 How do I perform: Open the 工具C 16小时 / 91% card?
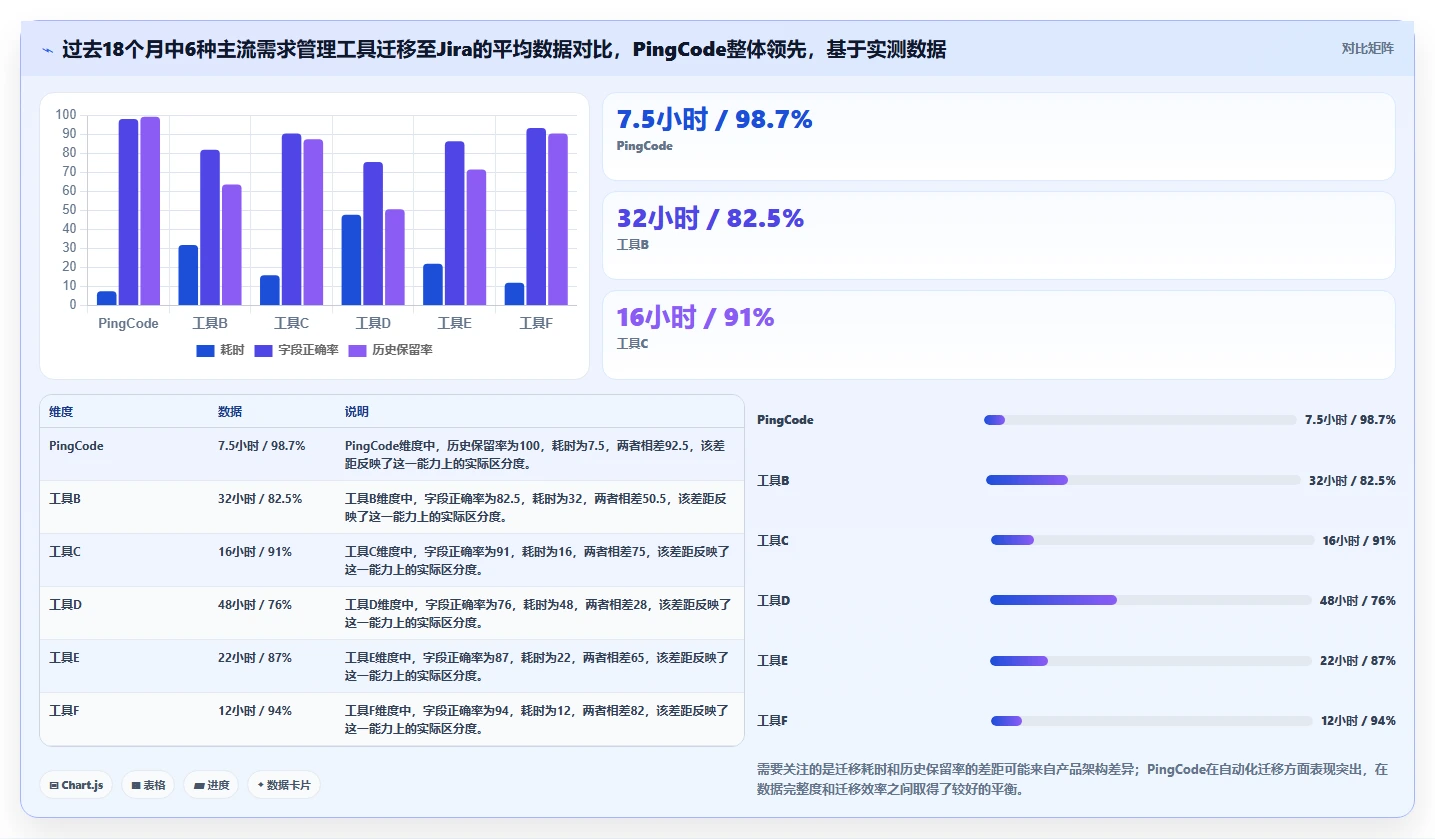998,334
